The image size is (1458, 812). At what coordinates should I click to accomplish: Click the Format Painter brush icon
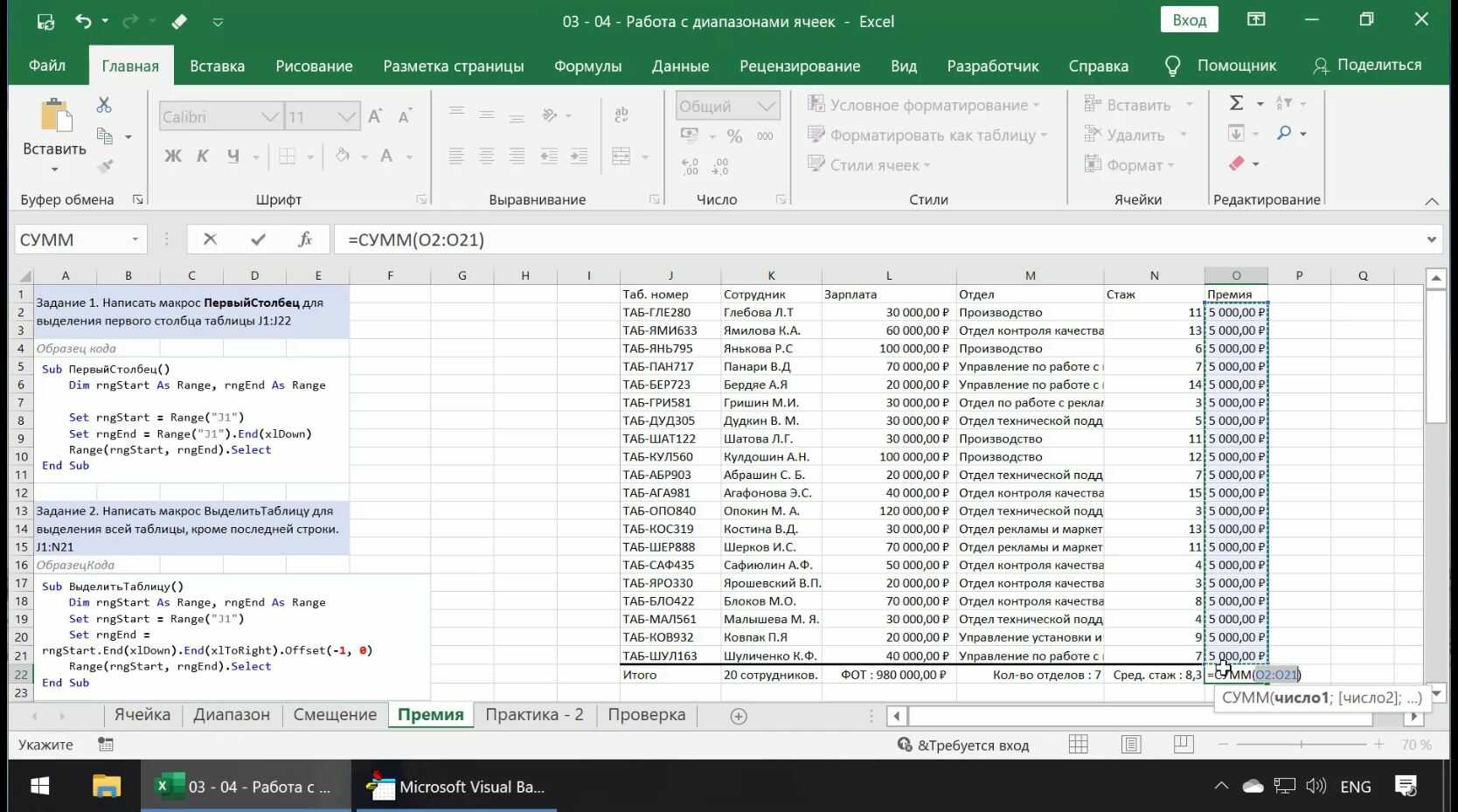(106, 165)
